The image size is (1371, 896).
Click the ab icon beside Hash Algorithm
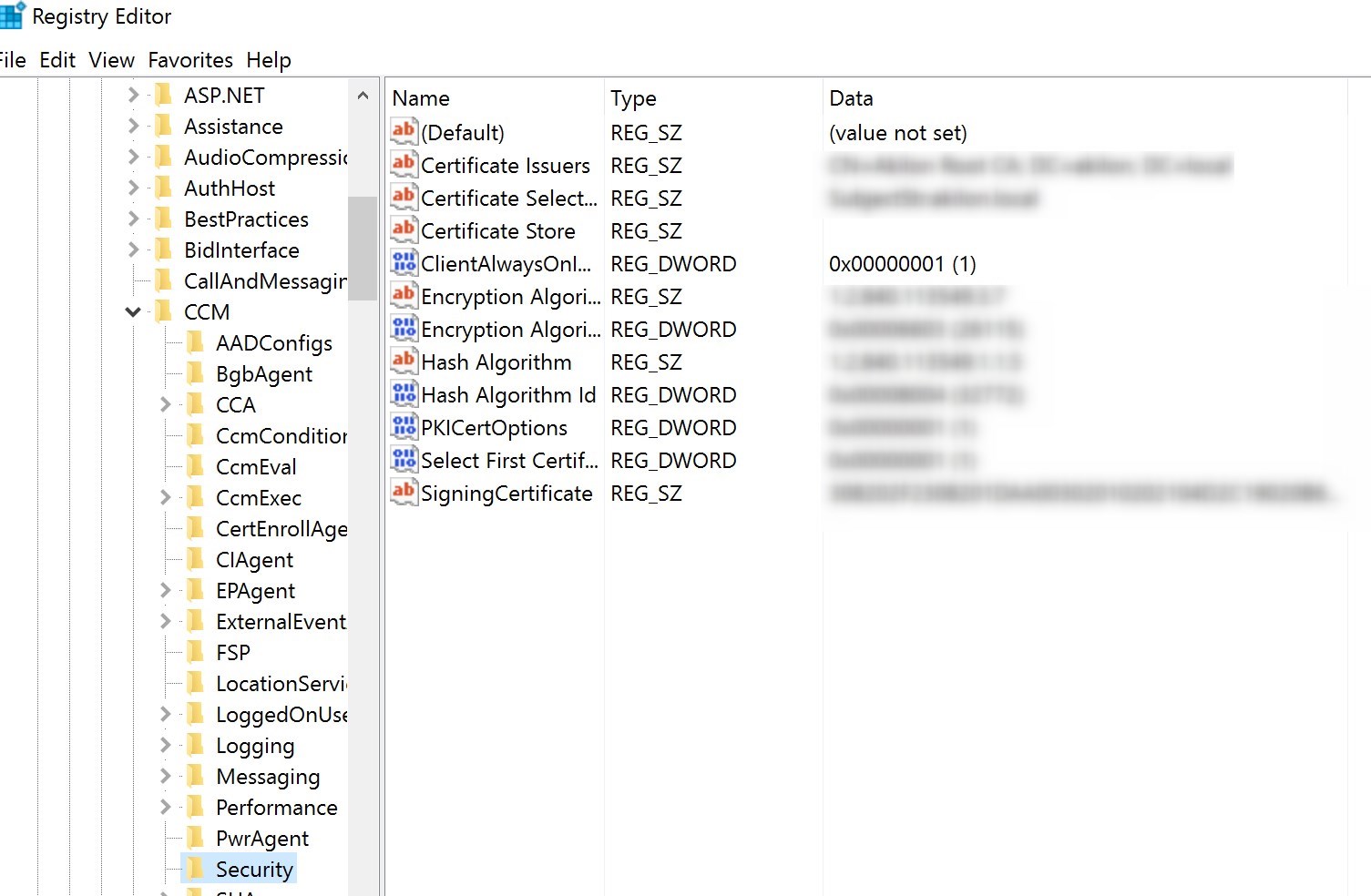[404, 361]
